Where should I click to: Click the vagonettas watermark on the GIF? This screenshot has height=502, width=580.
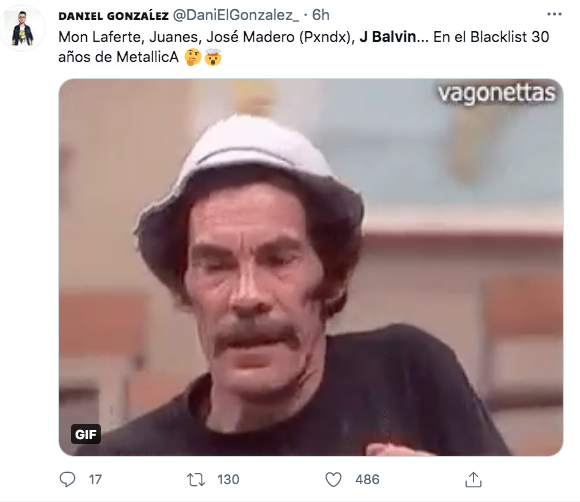496,94
